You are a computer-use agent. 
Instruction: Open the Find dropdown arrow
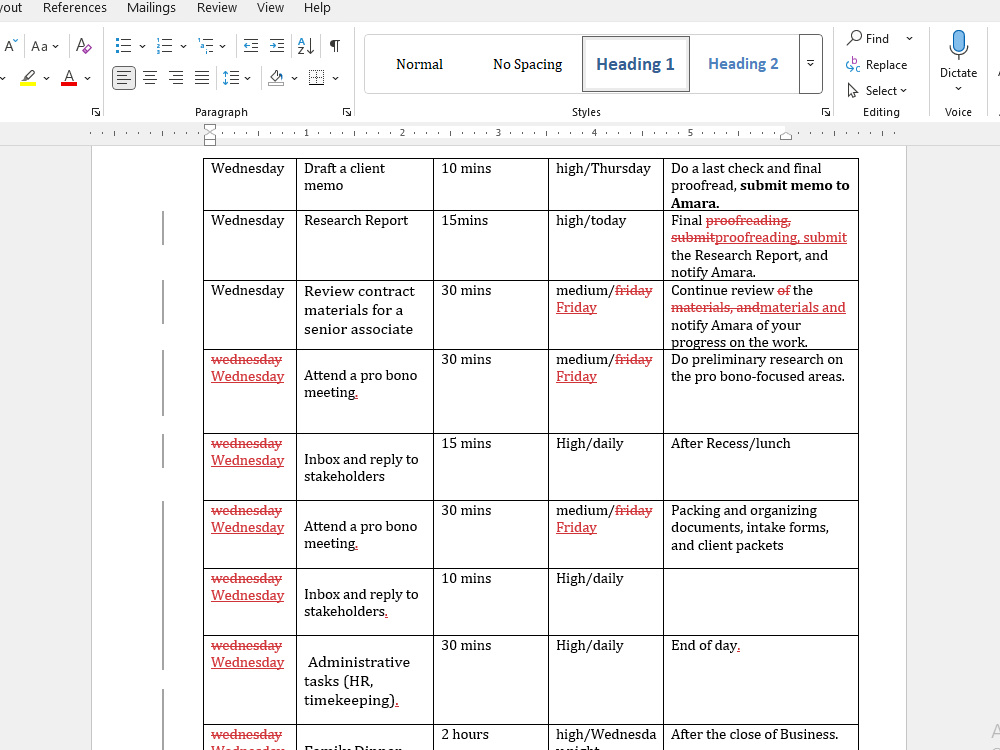(909, 38)
